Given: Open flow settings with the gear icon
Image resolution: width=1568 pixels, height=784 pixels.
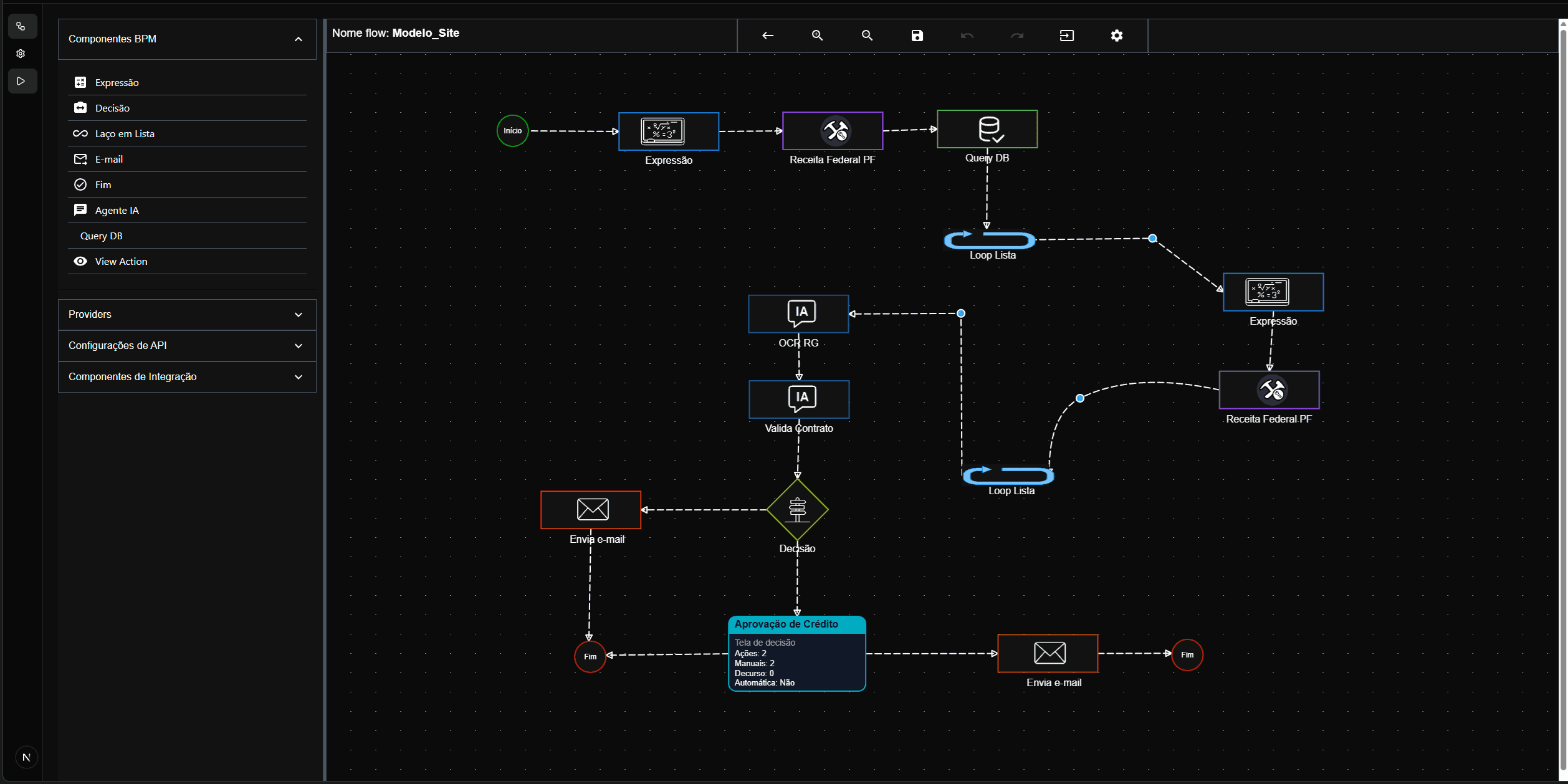Looking at the screenshot, I should [x=1116, y=36].
